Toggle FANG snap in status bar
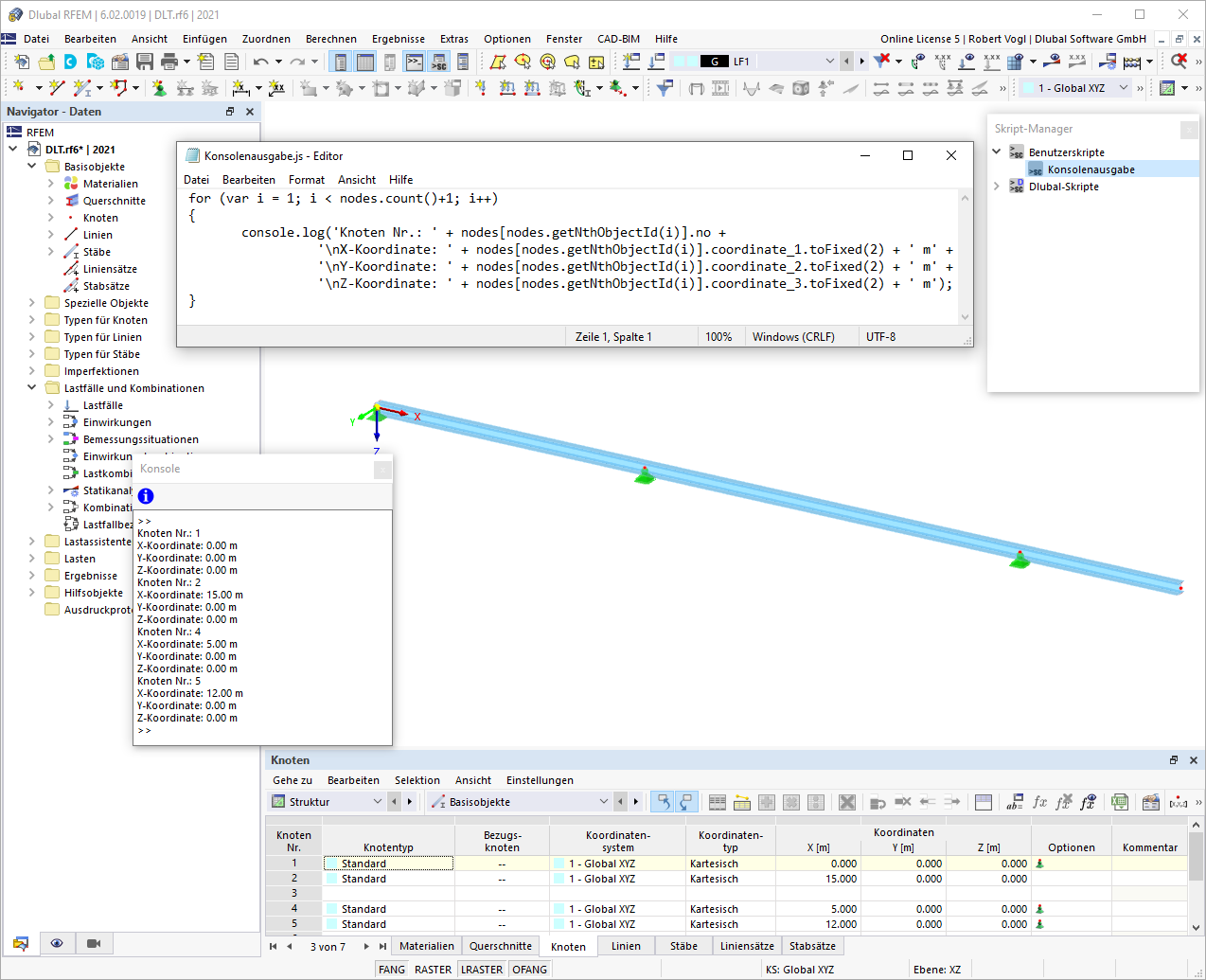Screen dimensions: 1206x980 (x=392, y=970)
